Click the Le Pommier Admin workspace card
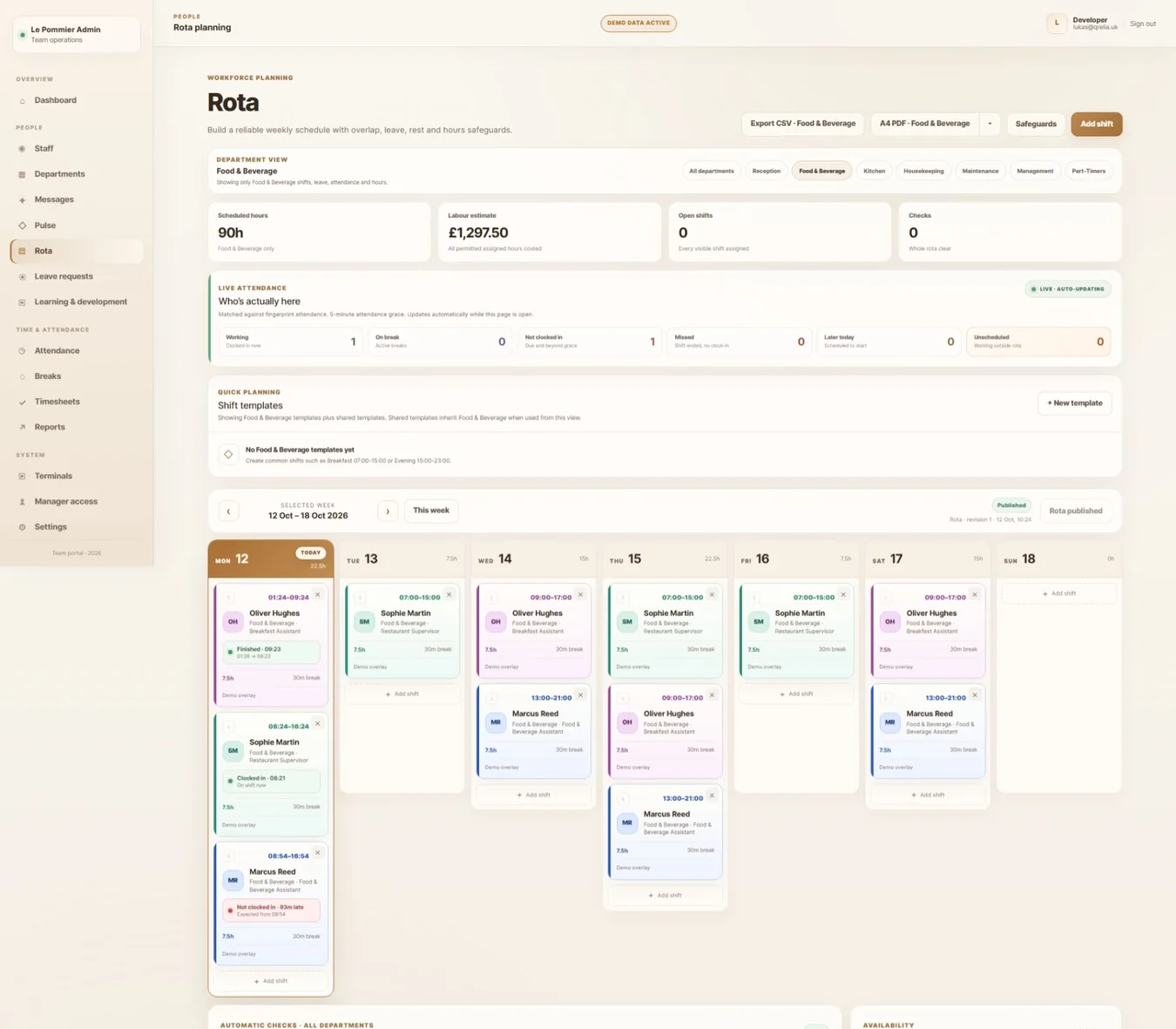 pos(77,35)
